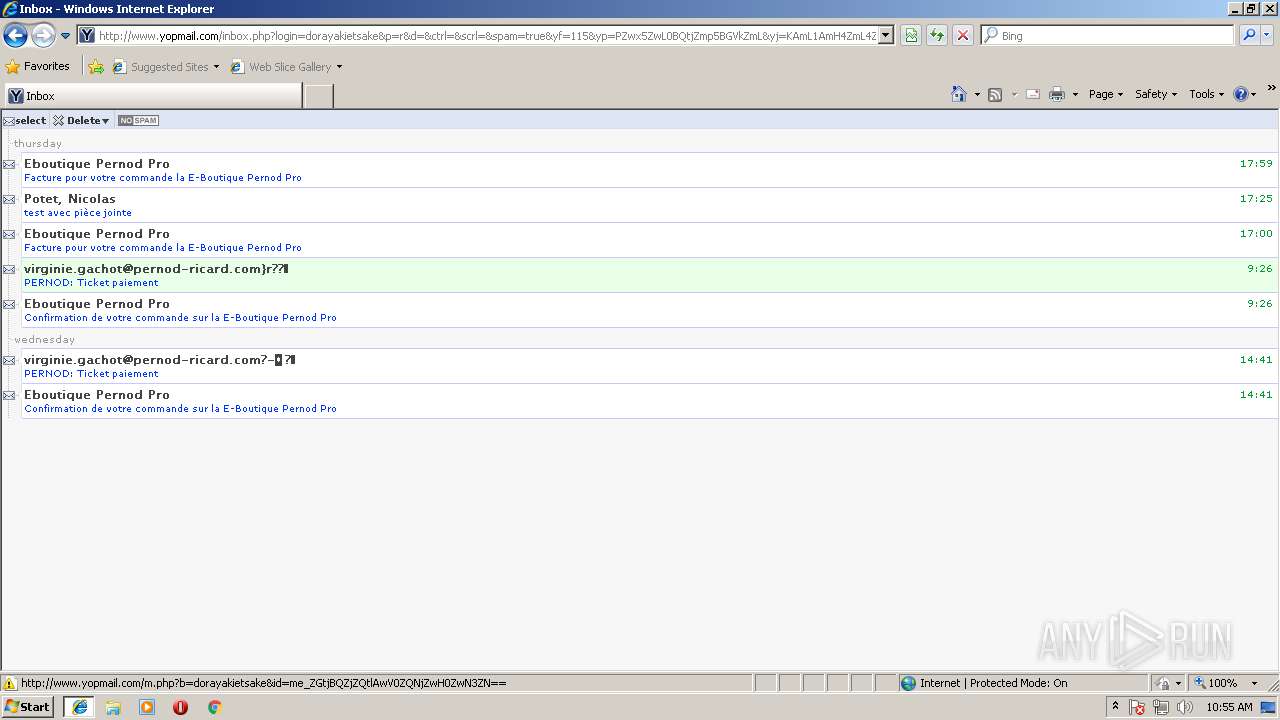Click the Show desktop button
This screenshot has width=1280, height=720.
point(1269,707)
